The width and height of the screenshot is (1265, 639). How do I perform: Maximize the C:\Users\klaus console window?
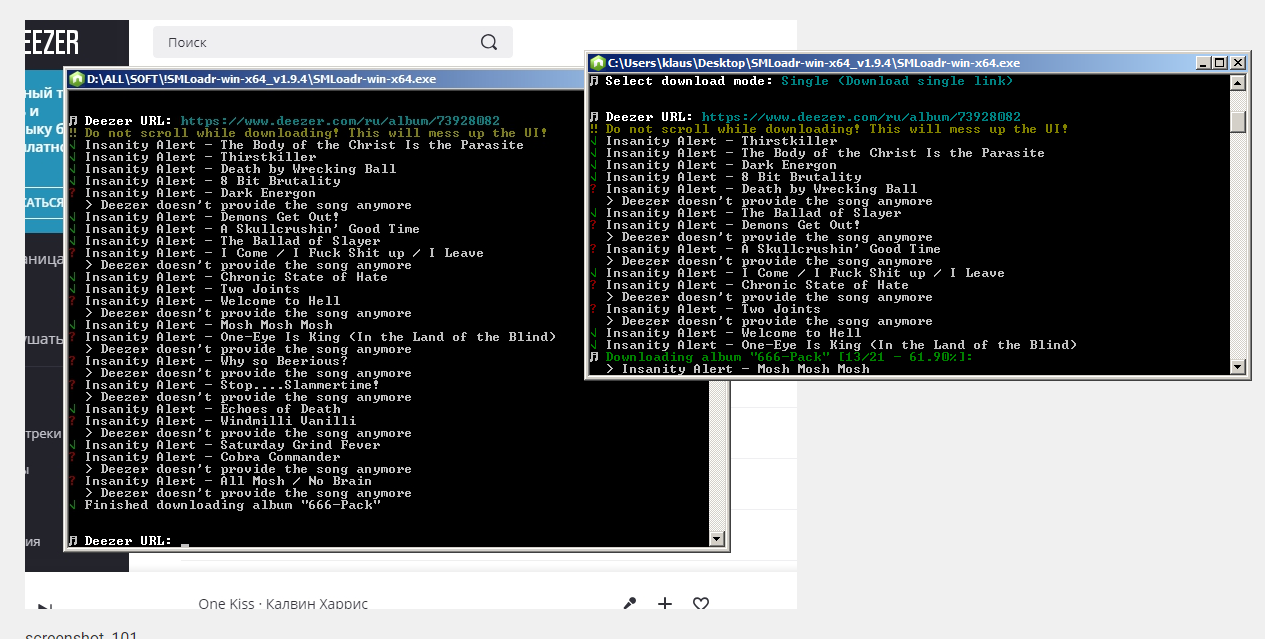pos(1220,62)
